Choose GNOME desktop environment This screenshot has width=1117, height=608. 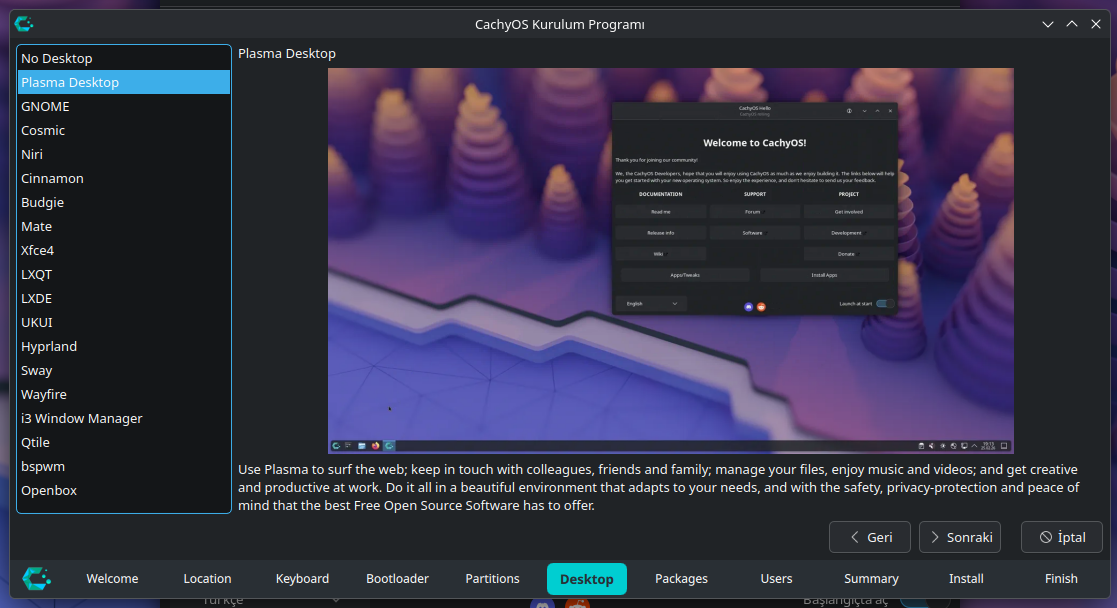[123, 106]
